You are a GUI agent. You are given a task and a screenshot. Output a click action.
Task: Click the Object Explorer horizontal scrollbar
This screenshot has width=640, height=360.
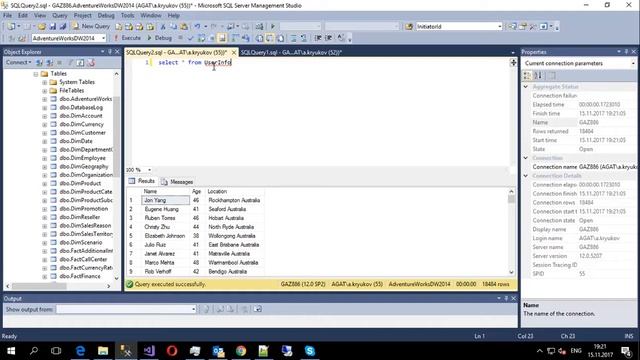[x=58, y=286]
